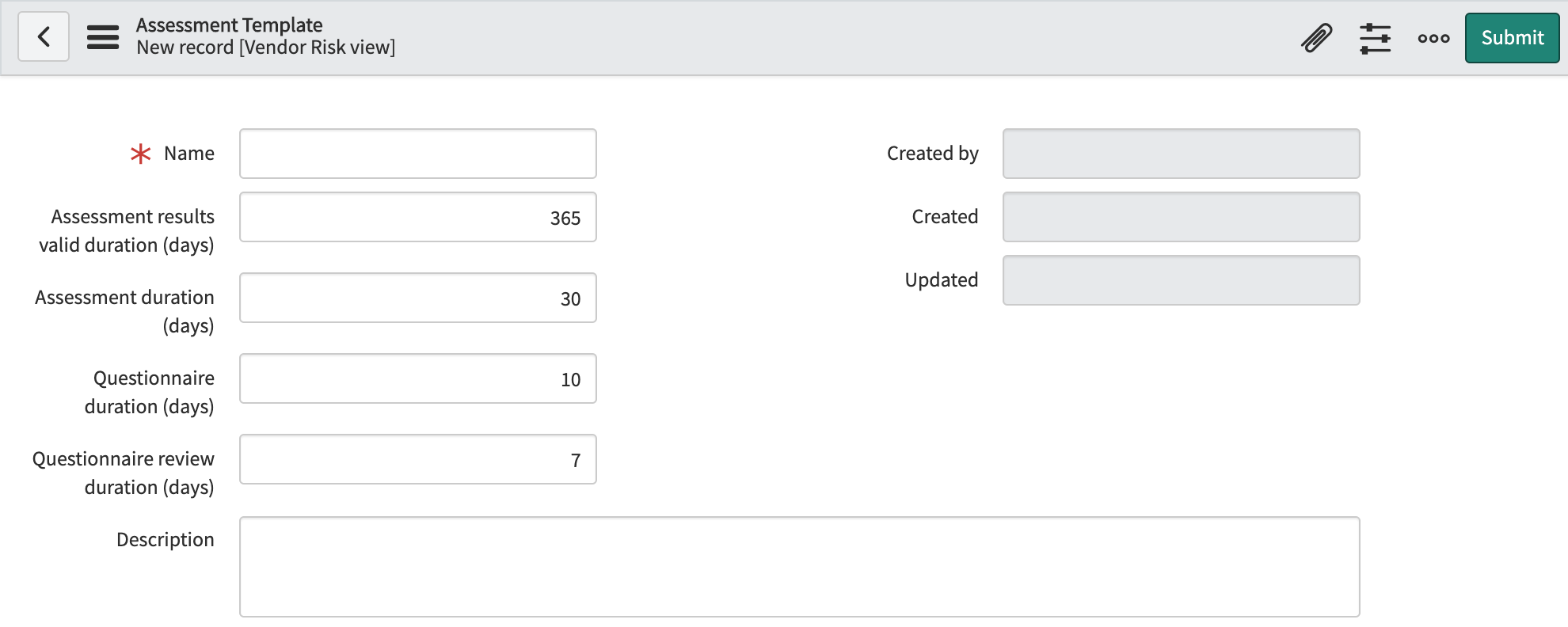The width and height of the screenshot is (1568, 627).
Task: Select the read-only Created by field
Action: click(1182, 154)
